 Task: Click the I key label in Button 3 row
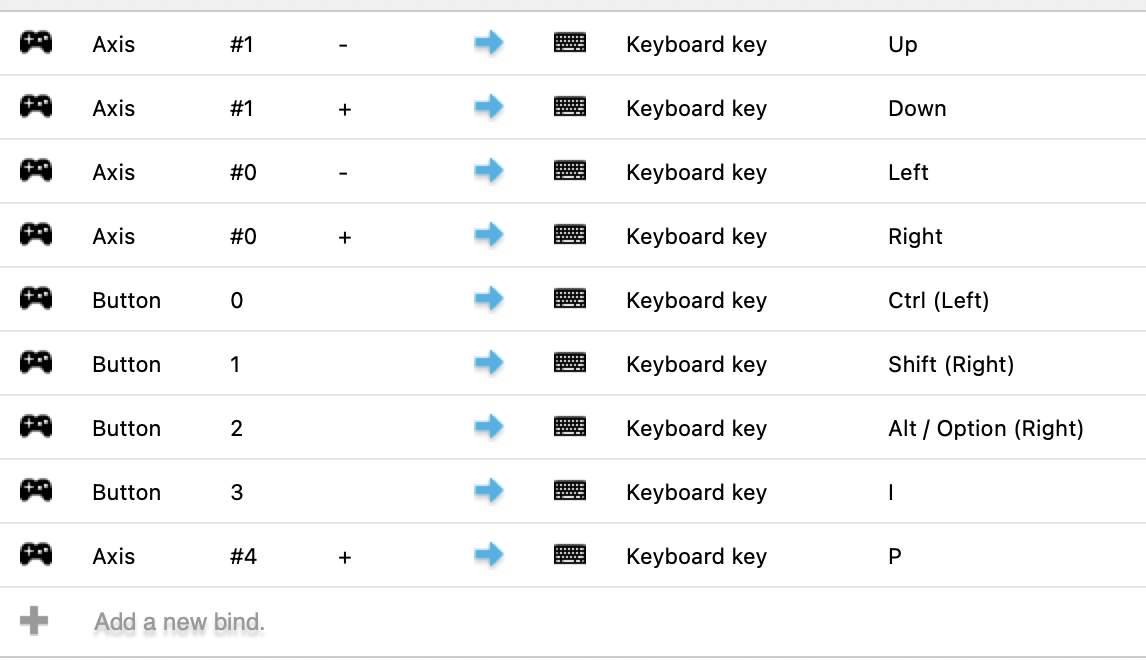pyautogui.click(x=891, y=492)
